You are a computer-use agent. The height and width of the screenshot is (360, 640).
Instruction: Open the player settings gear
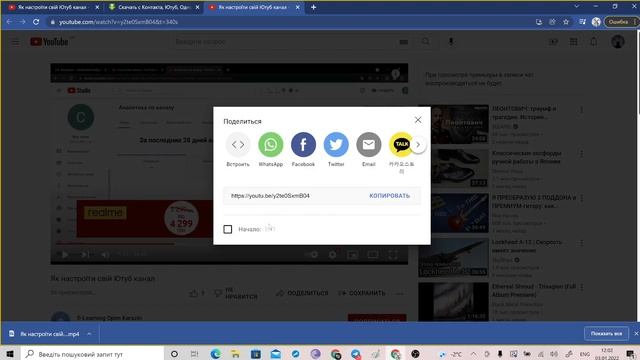coord(333,255)
